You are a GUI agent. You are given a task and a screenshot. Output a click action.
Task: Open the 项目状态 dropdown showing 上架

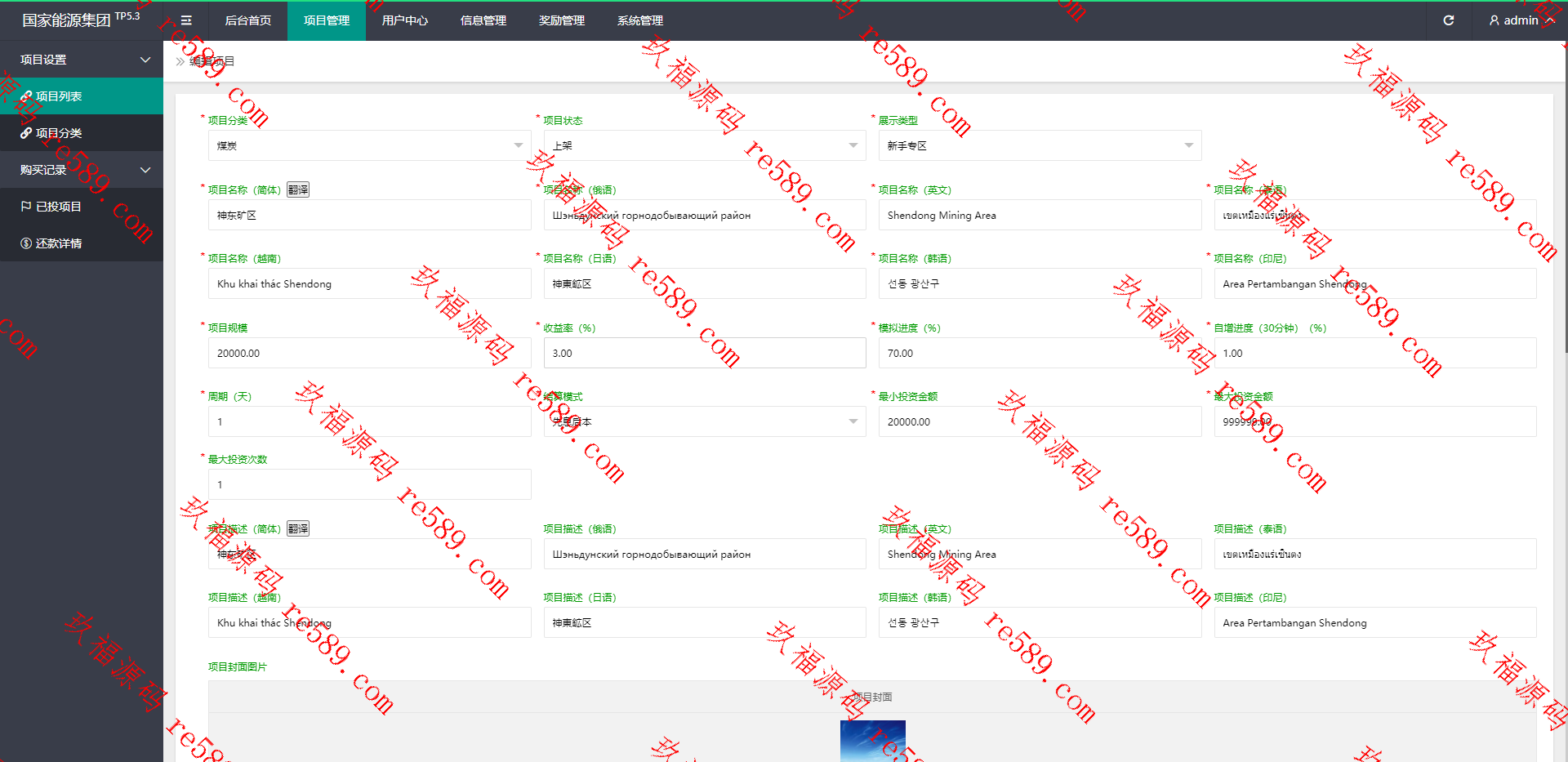coord(705,145)
